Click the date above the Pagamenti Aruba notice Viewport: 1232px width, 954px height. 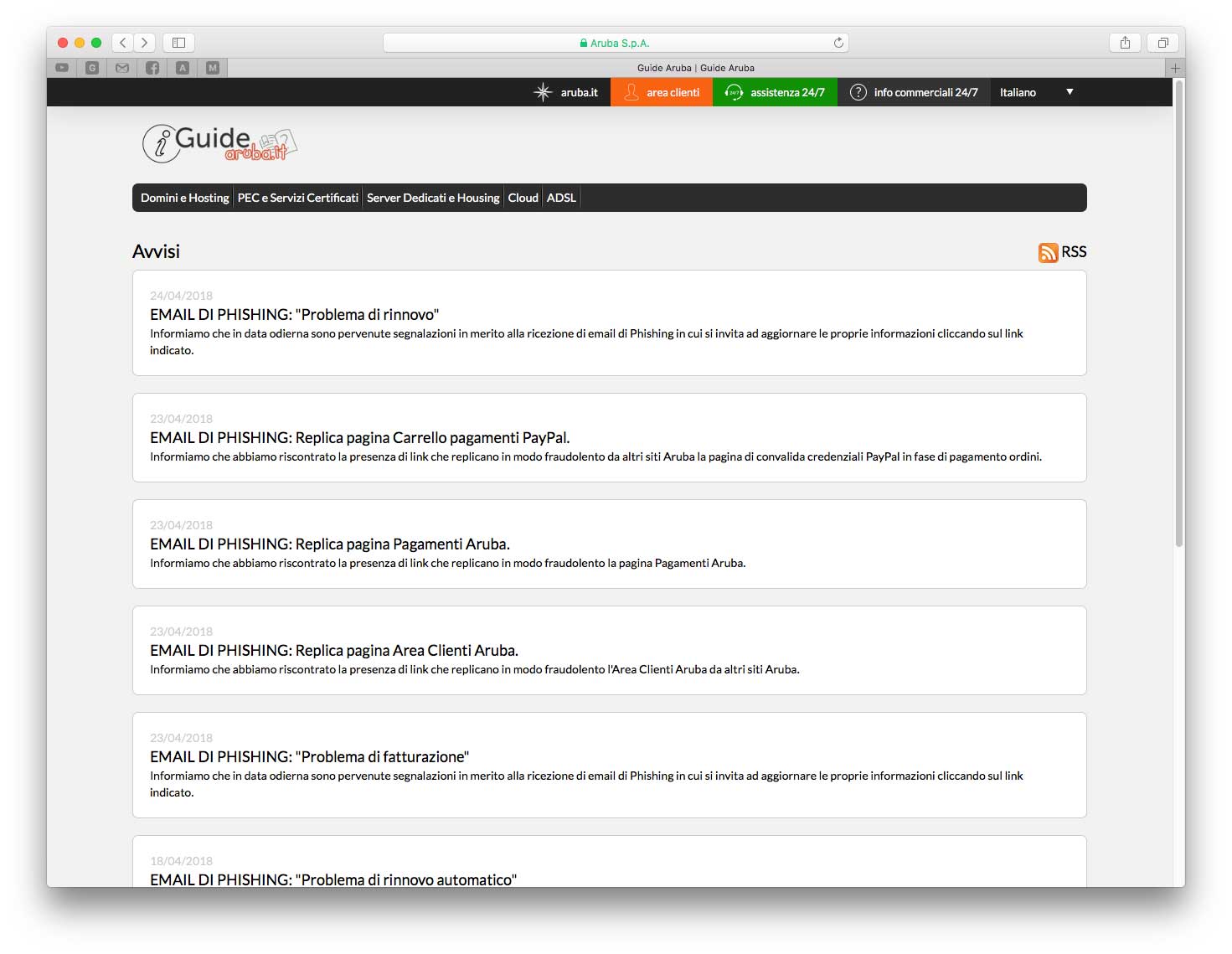(181, 525)
